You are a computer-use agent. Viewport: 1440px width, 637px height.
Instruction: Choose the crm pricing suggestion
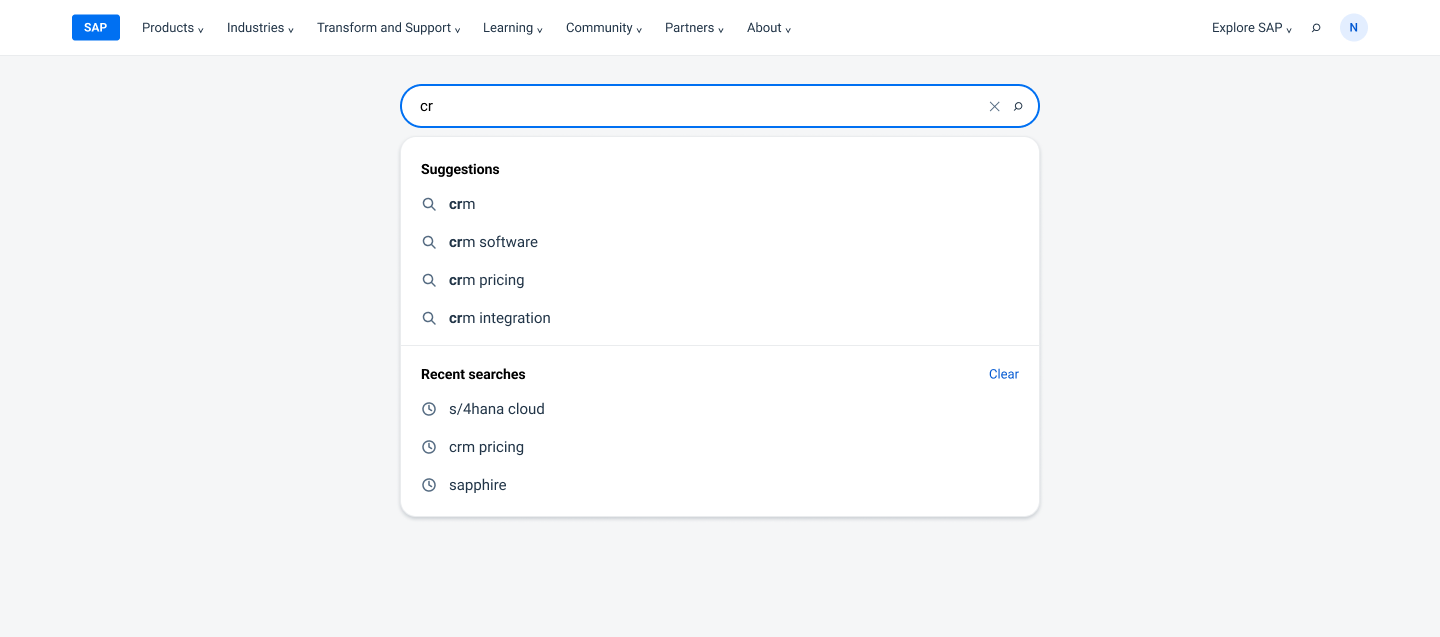720,280
